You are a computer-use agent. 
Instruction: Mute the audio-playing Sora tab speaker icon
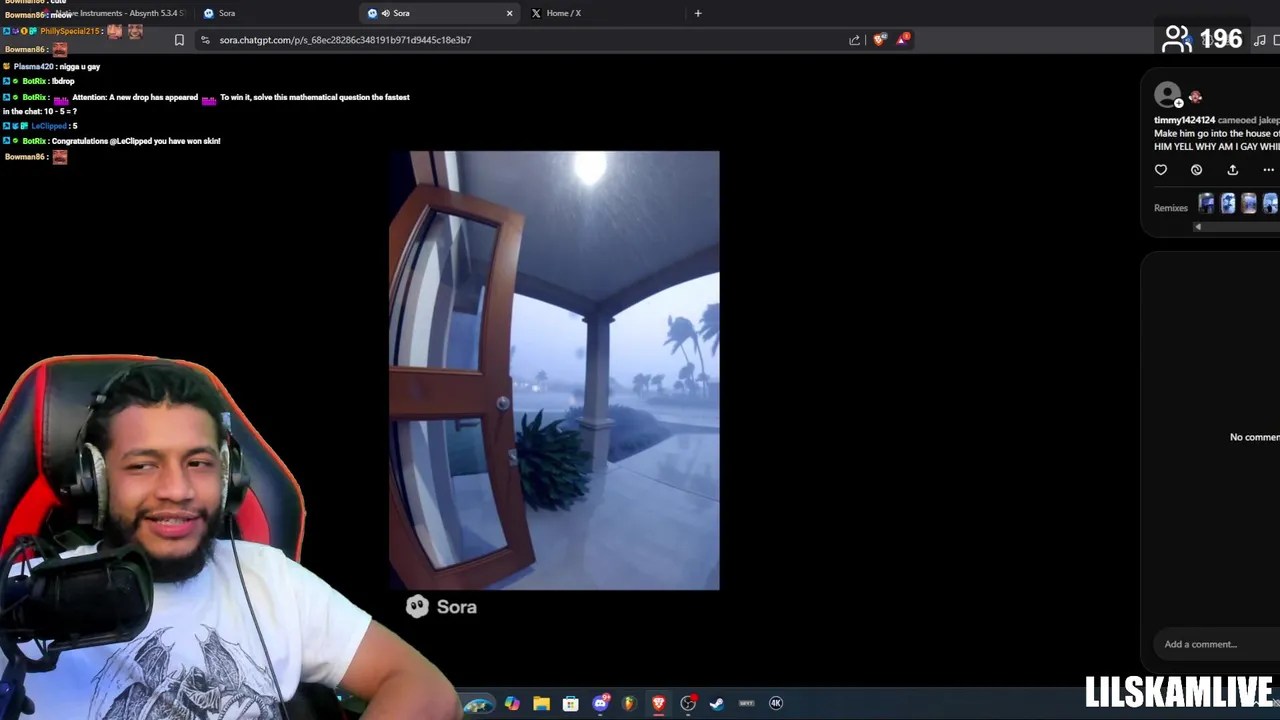pos(386,13)
